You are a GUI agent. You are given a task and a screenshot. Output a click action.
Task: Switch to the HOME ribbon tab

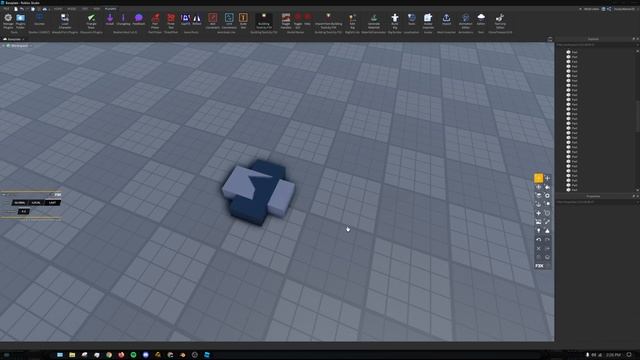pos(58,9)
